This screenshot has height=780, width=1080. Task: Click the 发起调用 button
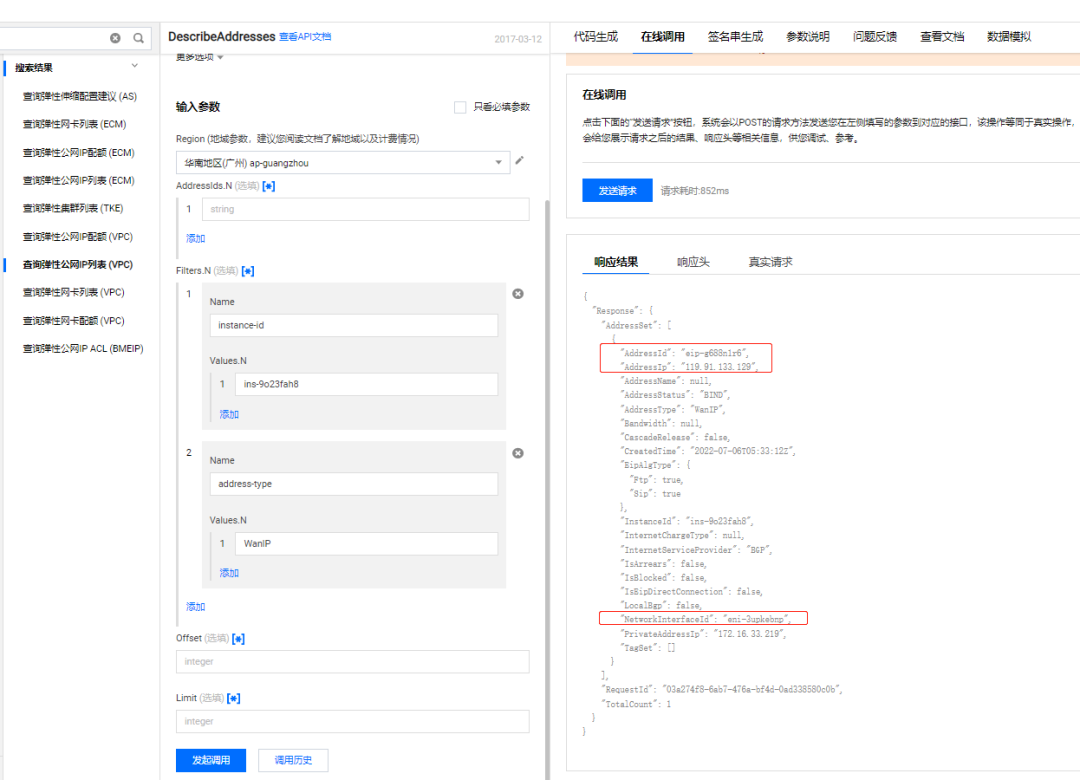pos(211,760)
